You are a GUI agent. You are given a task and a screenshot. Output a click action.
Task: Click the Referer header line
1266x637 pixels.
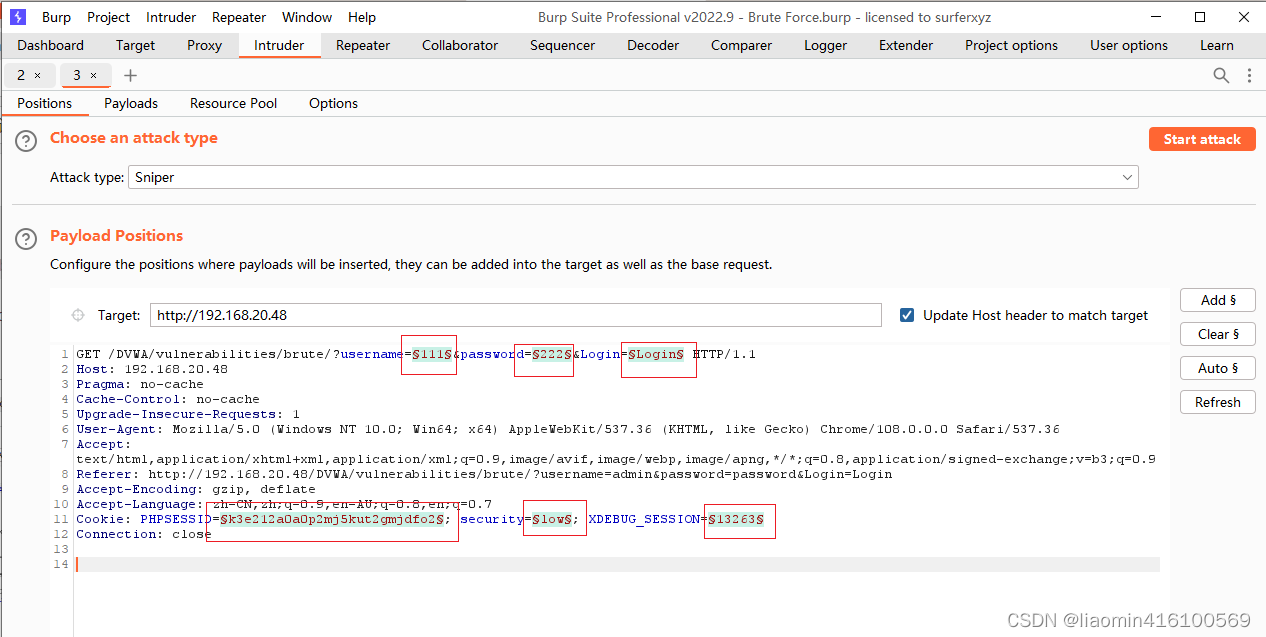[x=484, y=474]
